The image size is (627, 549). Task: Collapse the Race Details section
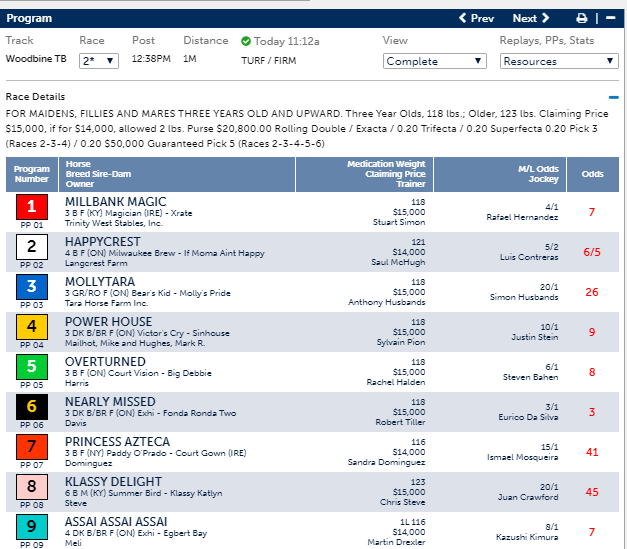pos(613,97)
